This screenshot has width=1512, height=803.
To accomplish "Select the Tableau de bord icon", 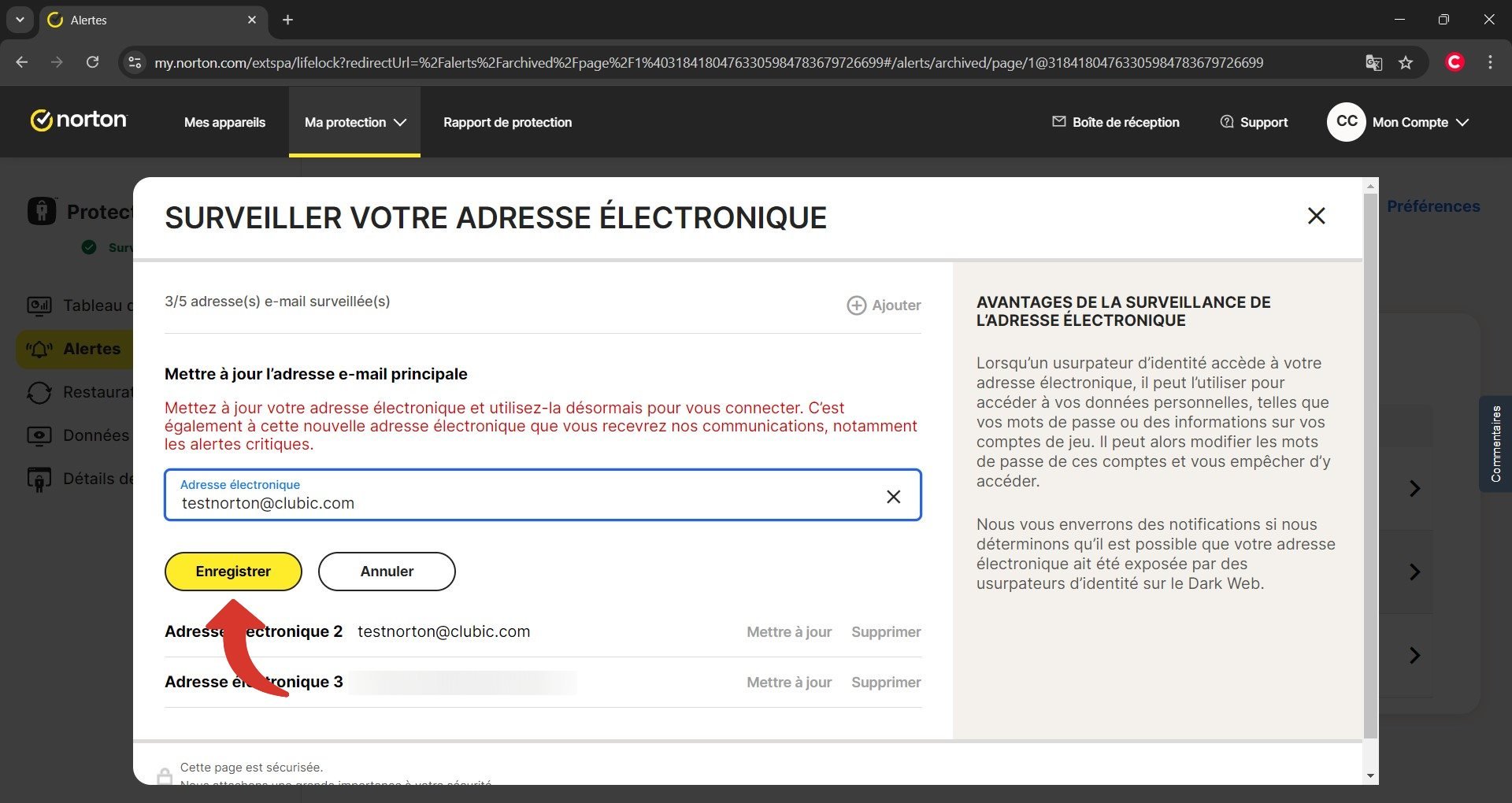I will click(x=40, y=306).
